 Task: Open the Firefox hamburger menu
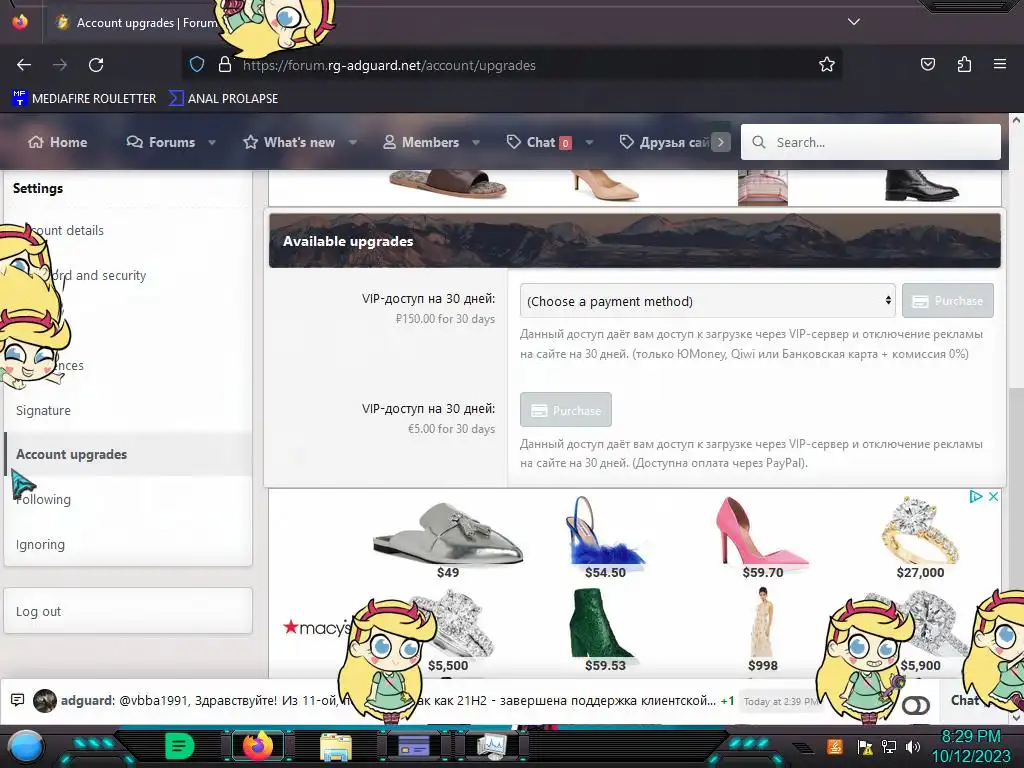coord(1000,64)
